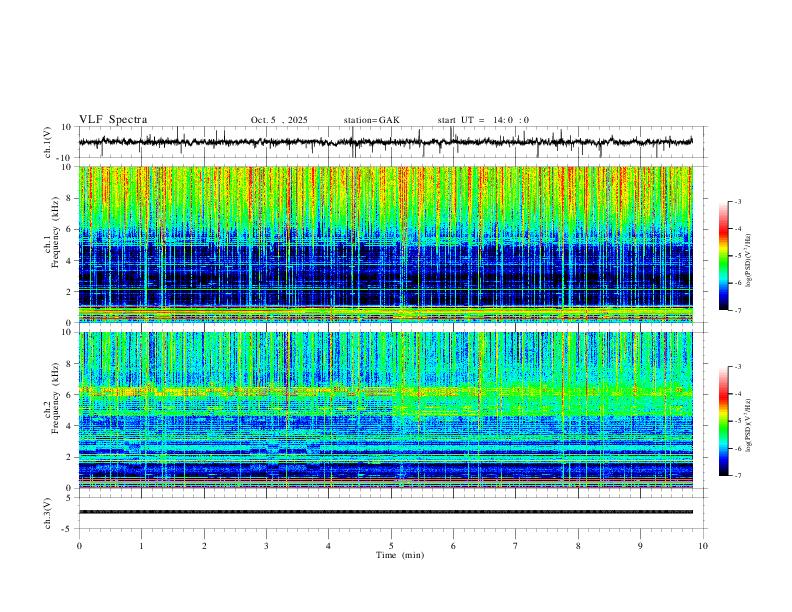Click the ch.1 spectrogram color scale bar
This screenshot has width=792, height=612.
tap(724, 256)
